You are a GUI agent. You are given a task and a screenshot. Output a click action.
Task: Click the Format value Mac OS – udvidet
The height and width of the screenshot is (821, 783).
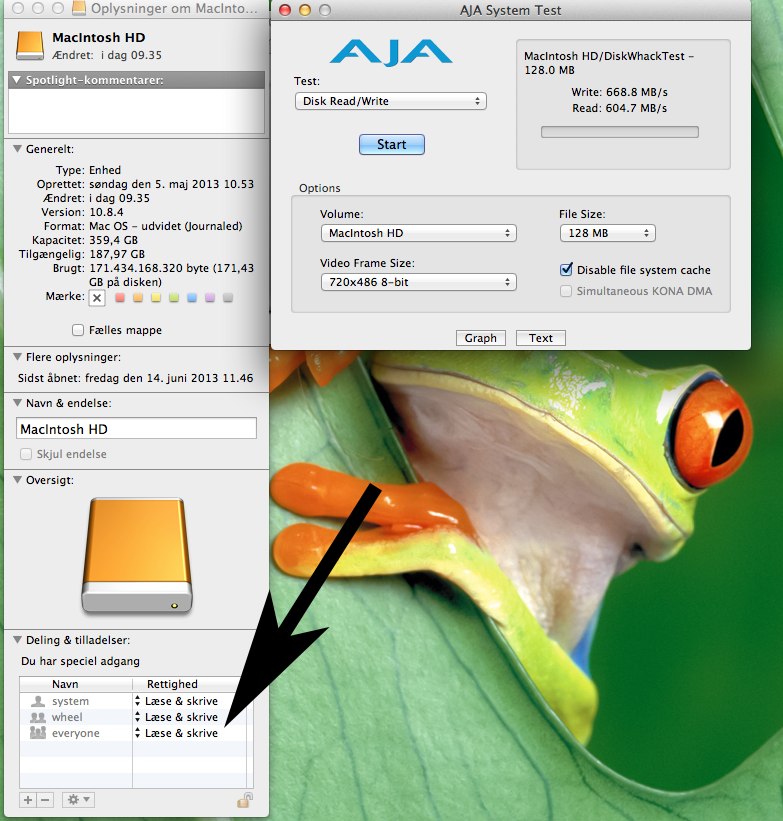pos(166,226)
